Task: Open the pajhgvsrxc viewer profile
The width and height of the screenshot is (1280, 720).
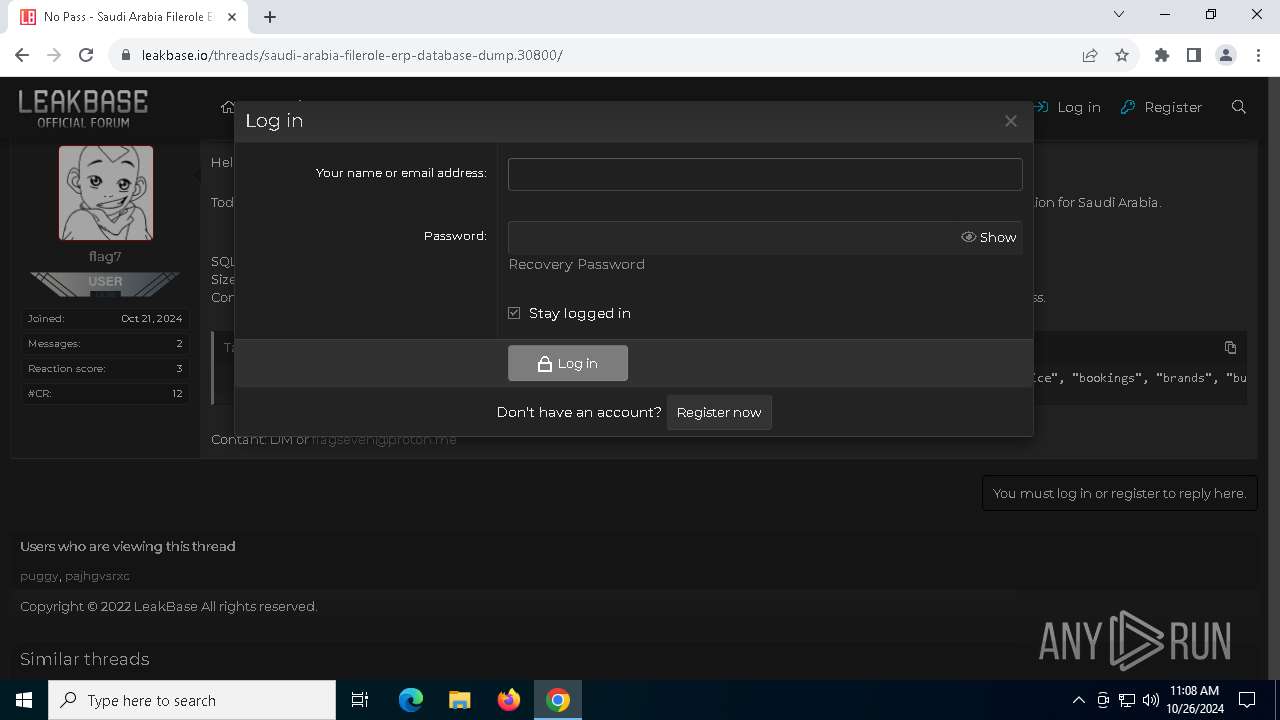Action: pyautogui.click(x=97, y=576)
